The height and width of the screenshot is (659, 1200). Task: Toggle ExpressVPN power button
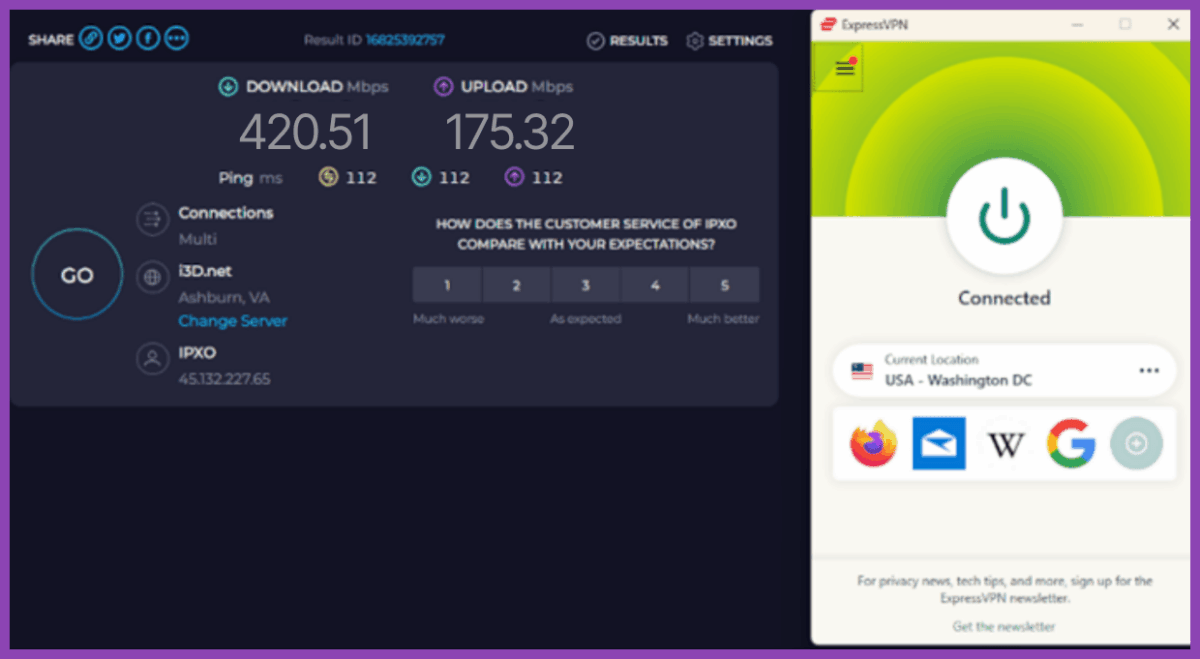(x=1003, y=214)
